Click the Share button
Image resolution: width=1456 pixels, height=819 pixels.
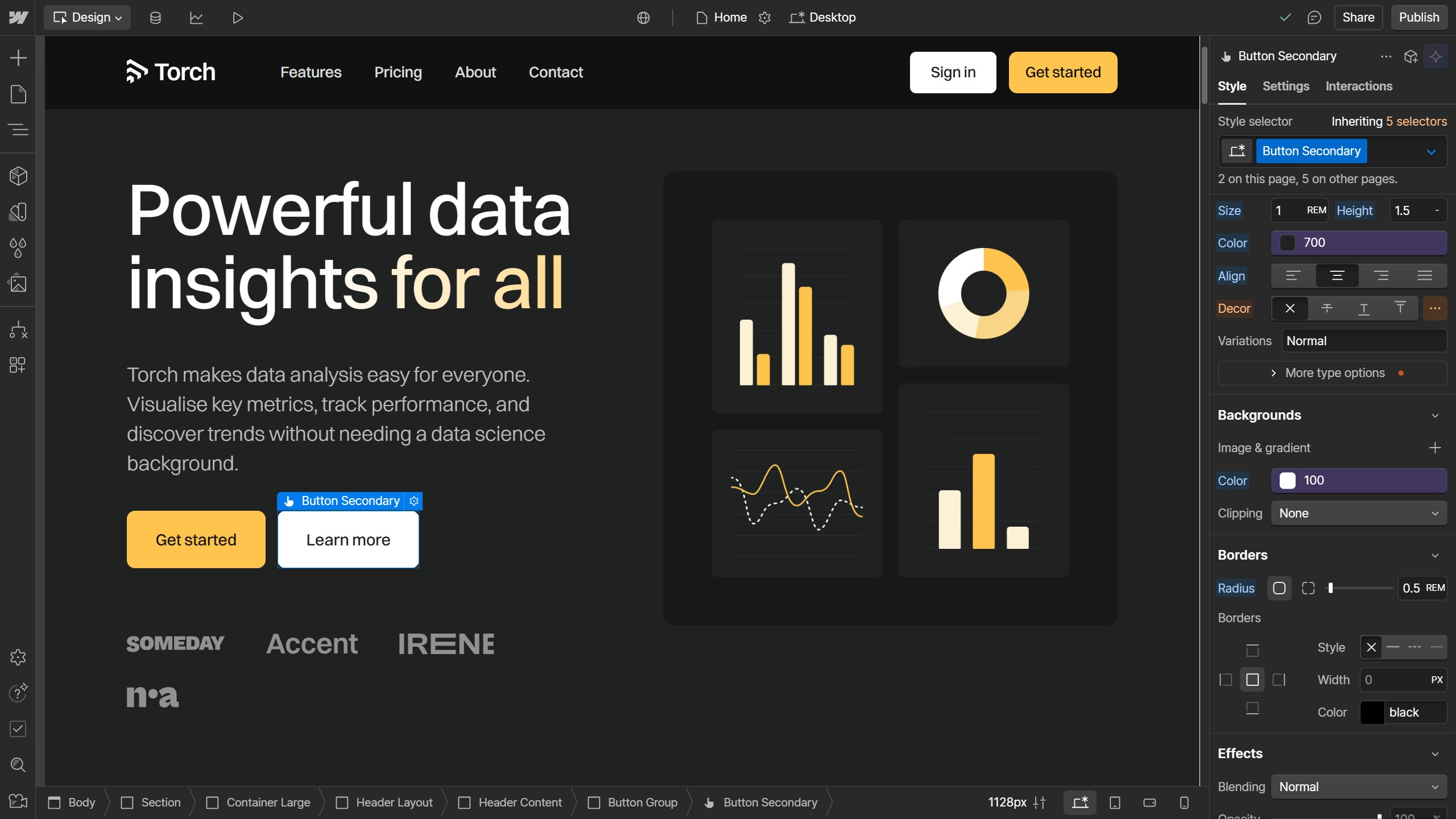[x=1358, y=18]
